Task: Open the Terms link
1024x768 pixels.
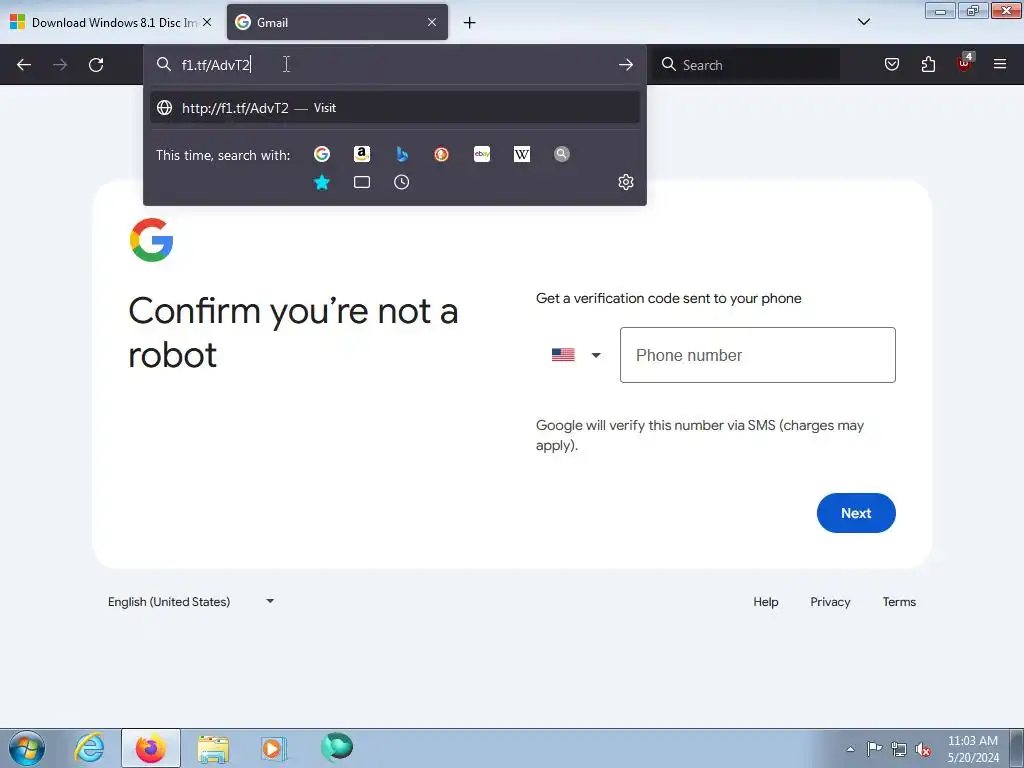Action: pyautogui.click(x=899, y=601)
